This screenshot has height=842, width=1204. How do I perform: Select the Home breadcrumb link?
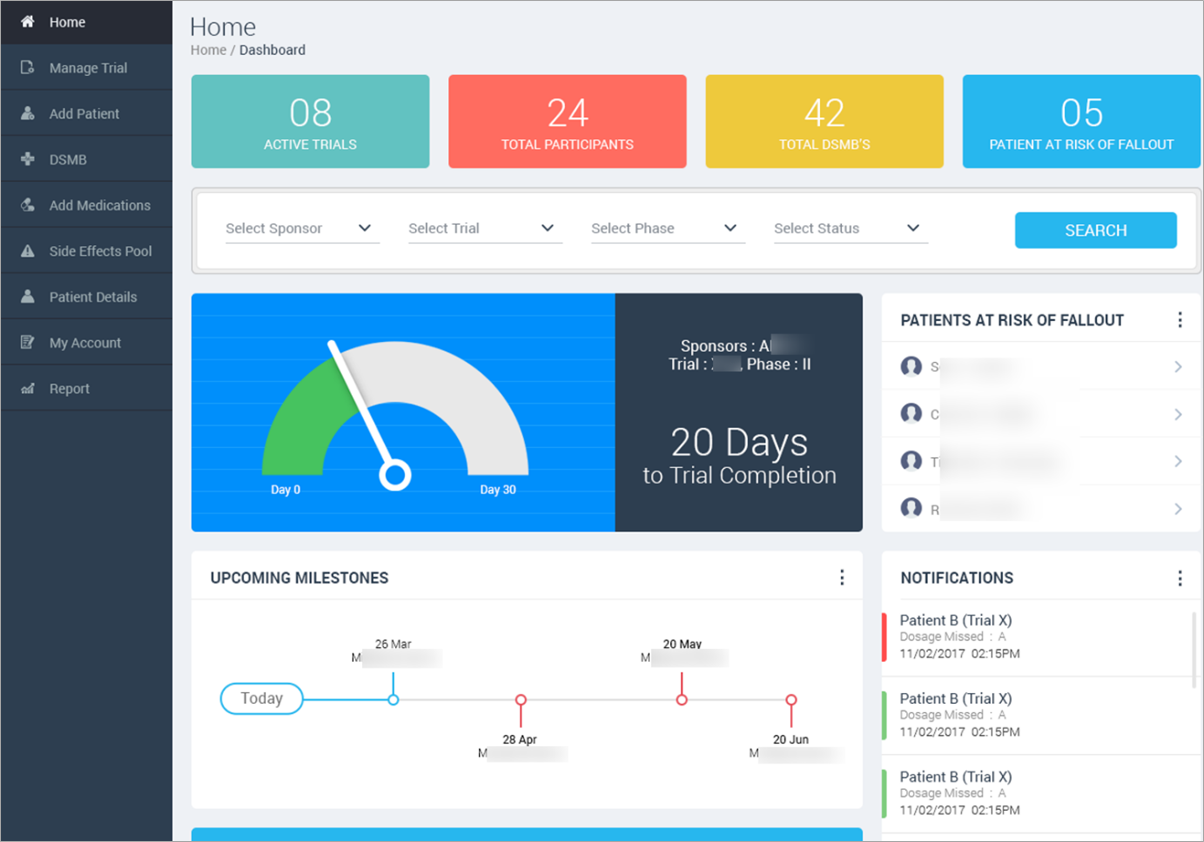(207, 50)
